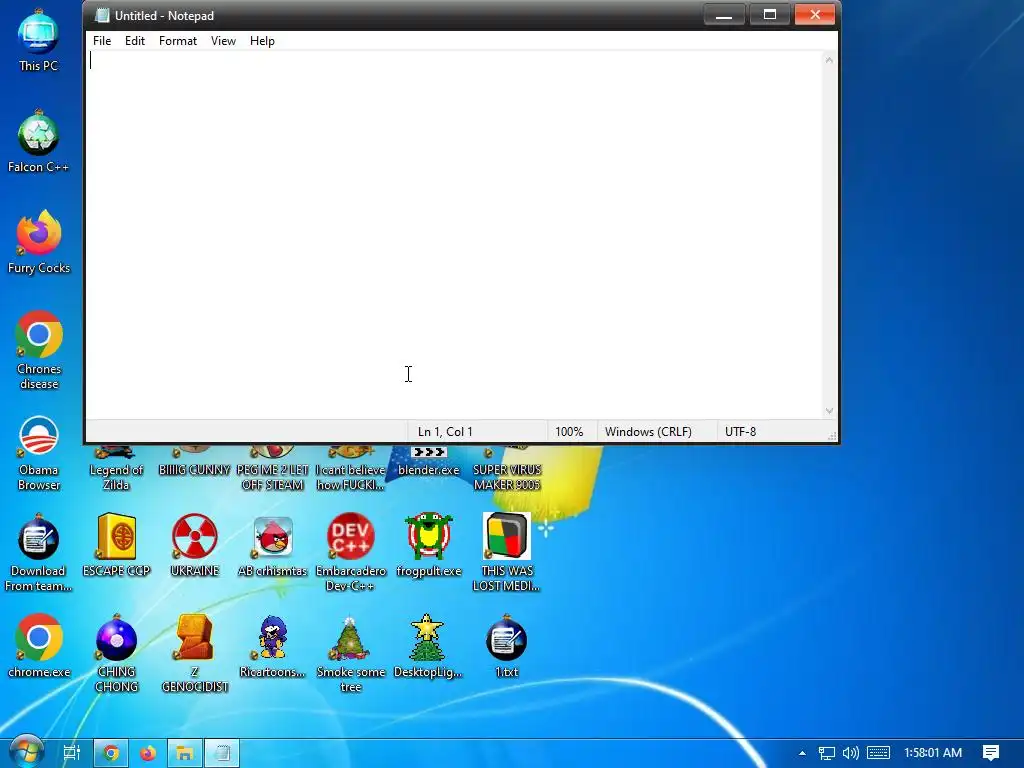Select the ESCAPE CCP desktop icon
Viewport: 1024px width, 768px height.
tap(116, 545)
